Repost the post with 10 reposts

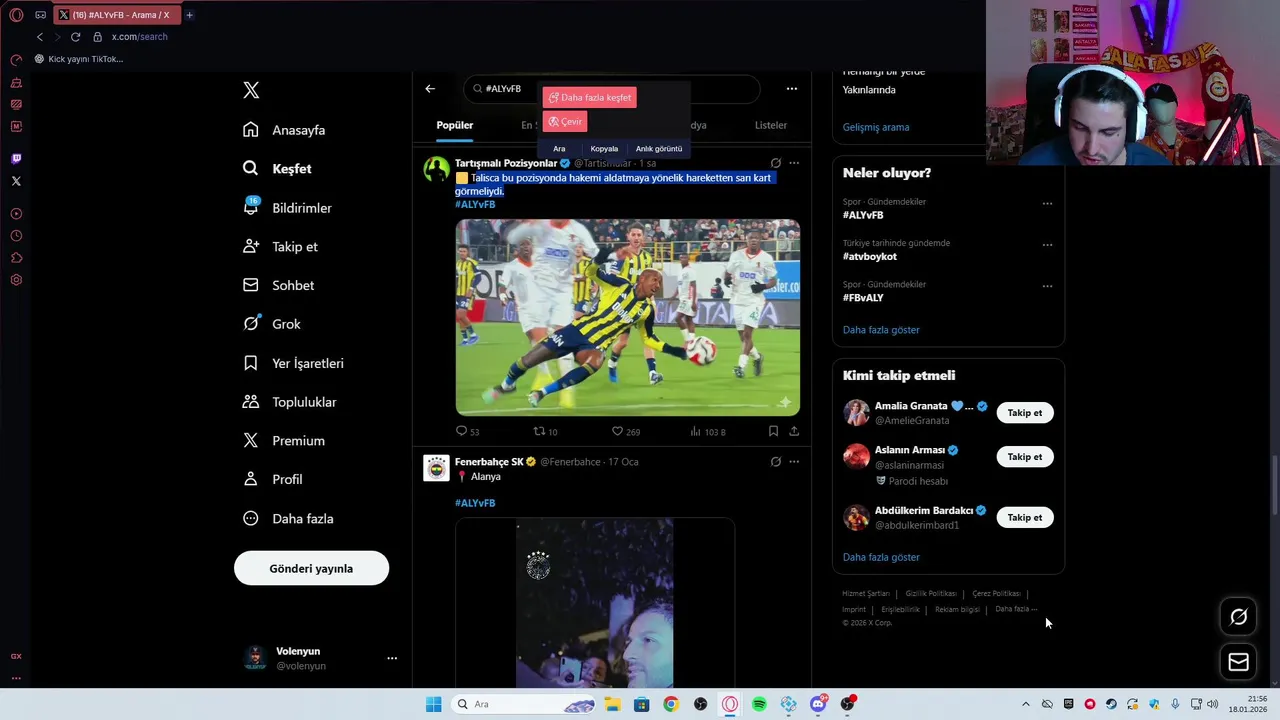coord(545,431)
